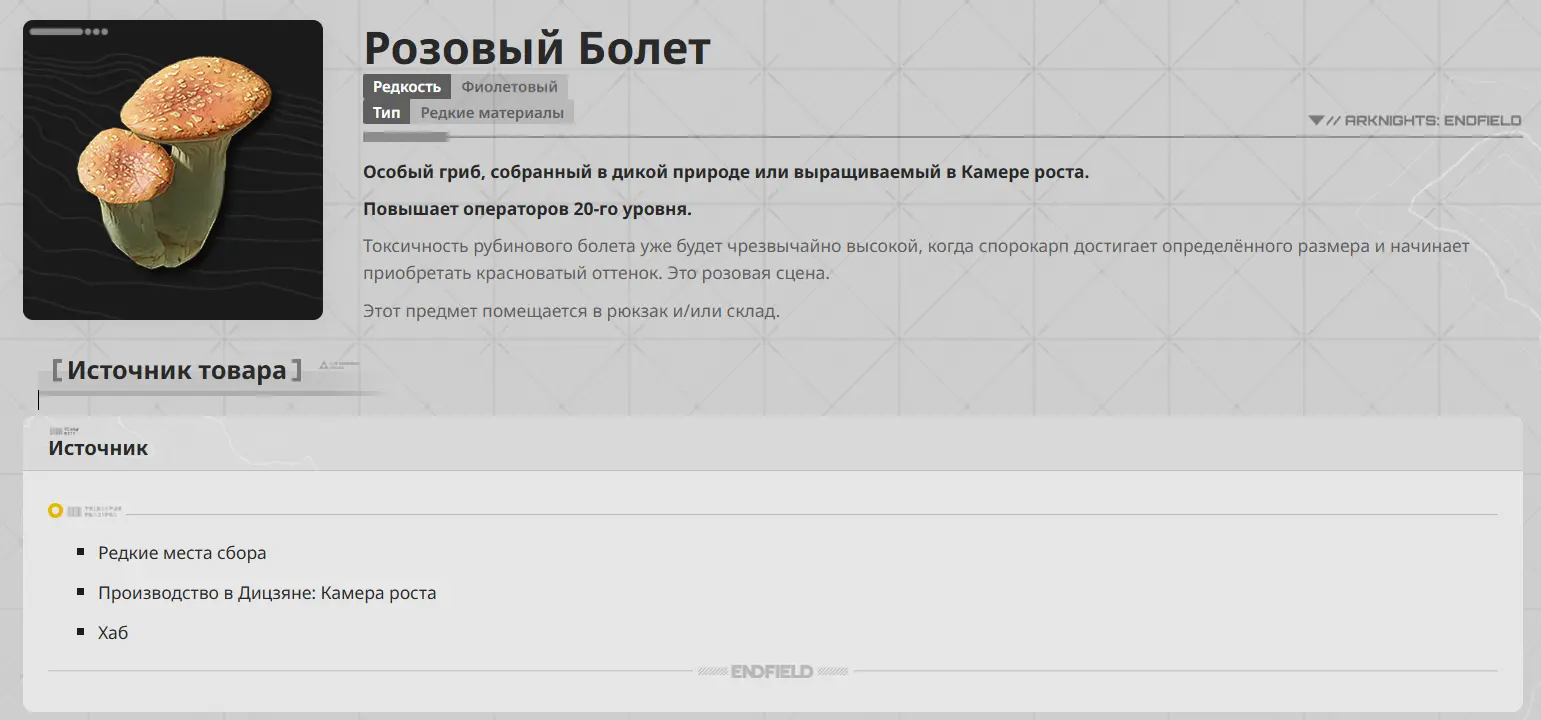Open the Хаб source entry
The image size is (1541, 720).
pos(113,633)
